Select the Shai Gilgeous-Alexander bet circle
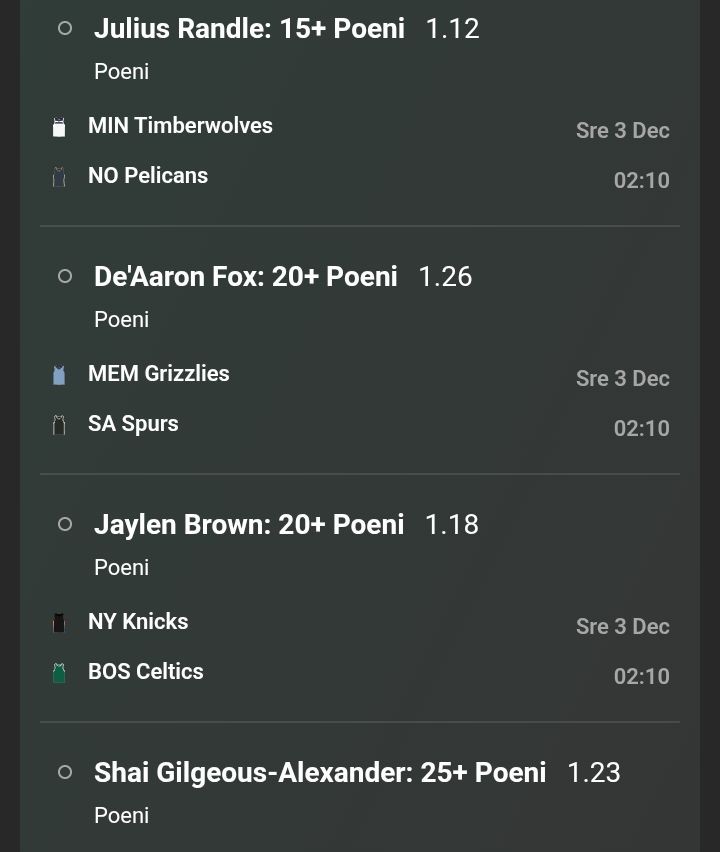Screen dimensions: 720x852 [65, 773]
